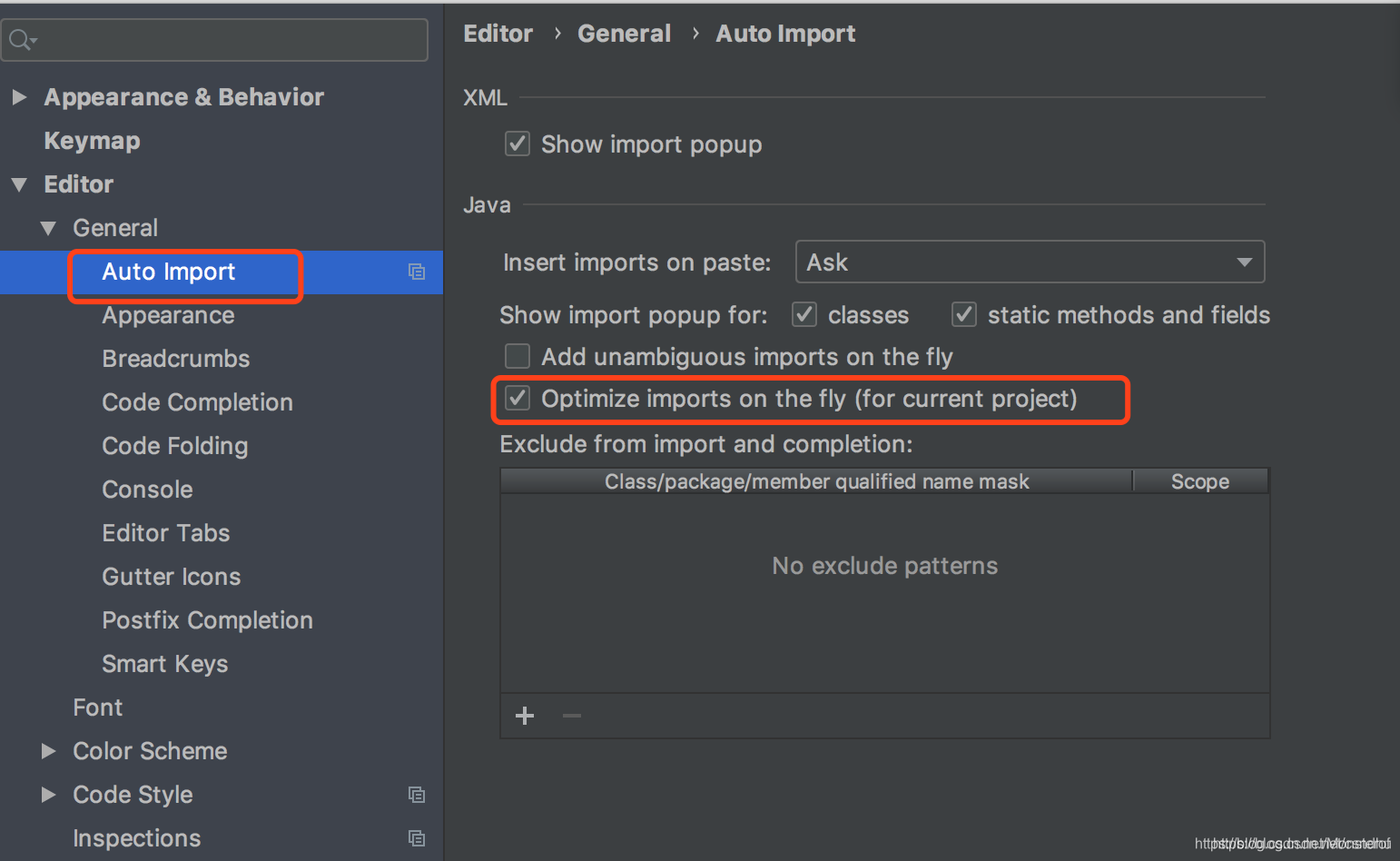1400x861 pixels.
Task: Open Appearance under General
Action: point(168,315)
